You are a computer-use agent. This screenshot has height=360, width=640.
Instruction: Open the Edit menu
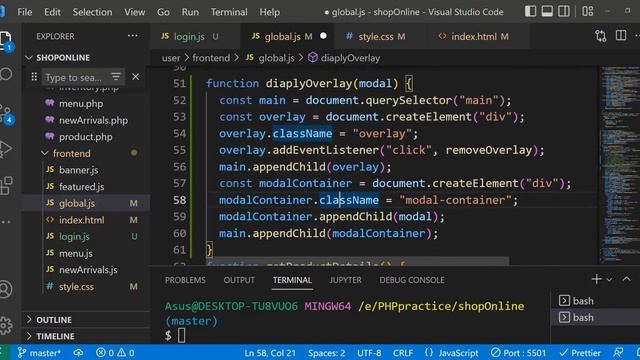pyautogui.click(x=52, y=12)
